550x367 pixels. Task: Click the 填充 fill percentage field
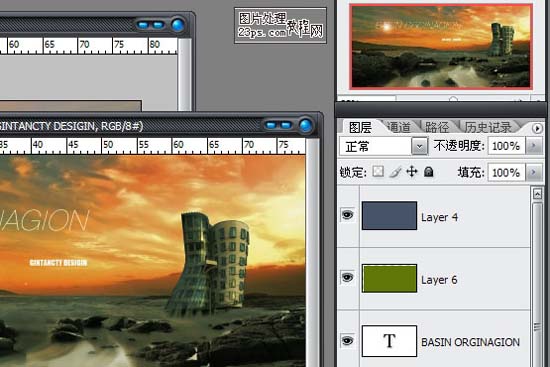point(506,172)
